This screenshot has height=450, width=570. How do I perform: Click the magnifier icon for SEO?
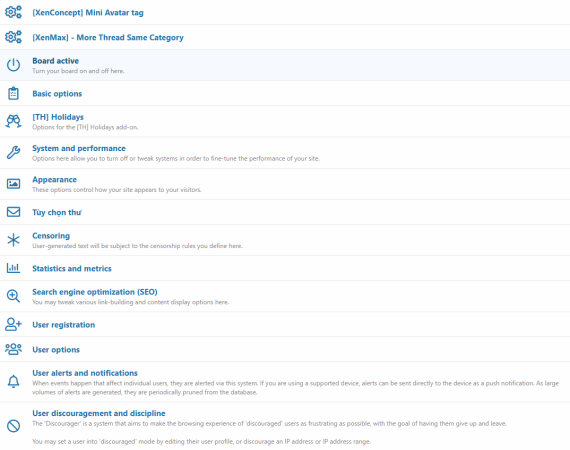click(13, 296)
